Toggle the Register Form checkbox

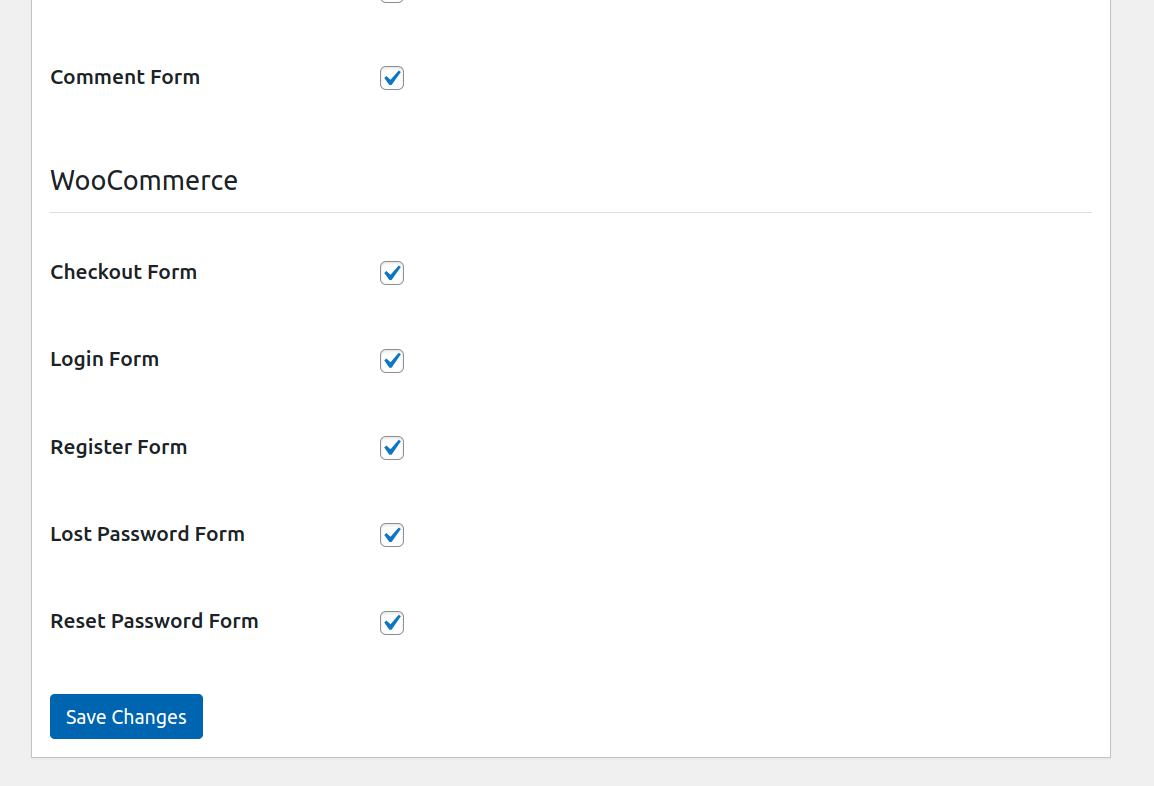pyautogui.click(x=392, y=447)
